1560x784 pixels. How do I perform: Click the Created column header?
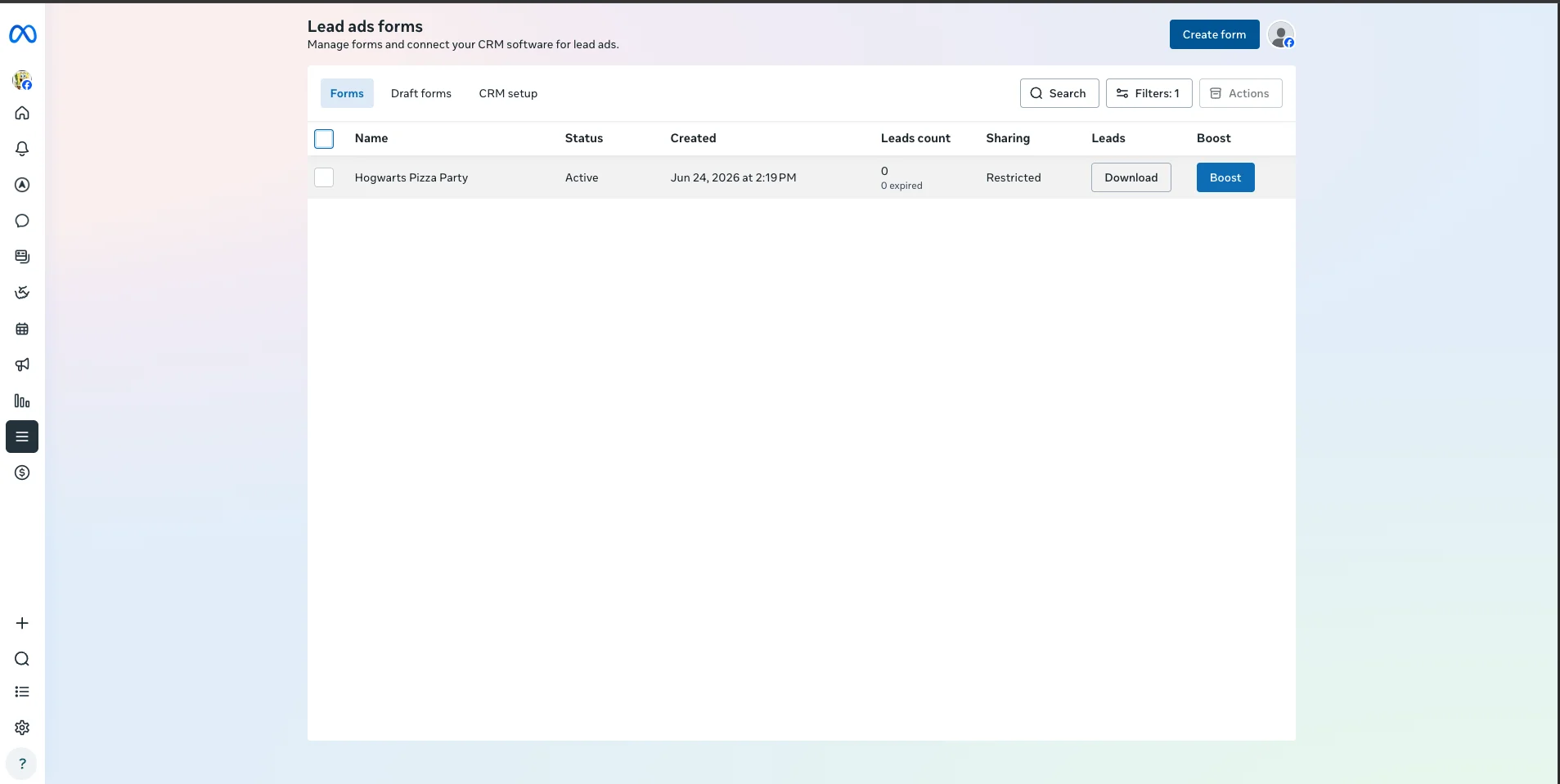pyautogui.click(x=693, y=138)
